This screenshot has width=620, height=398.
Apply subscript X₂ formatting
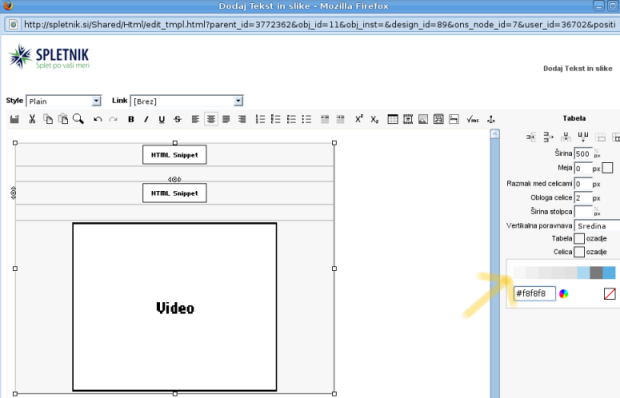tap(374, 119)
